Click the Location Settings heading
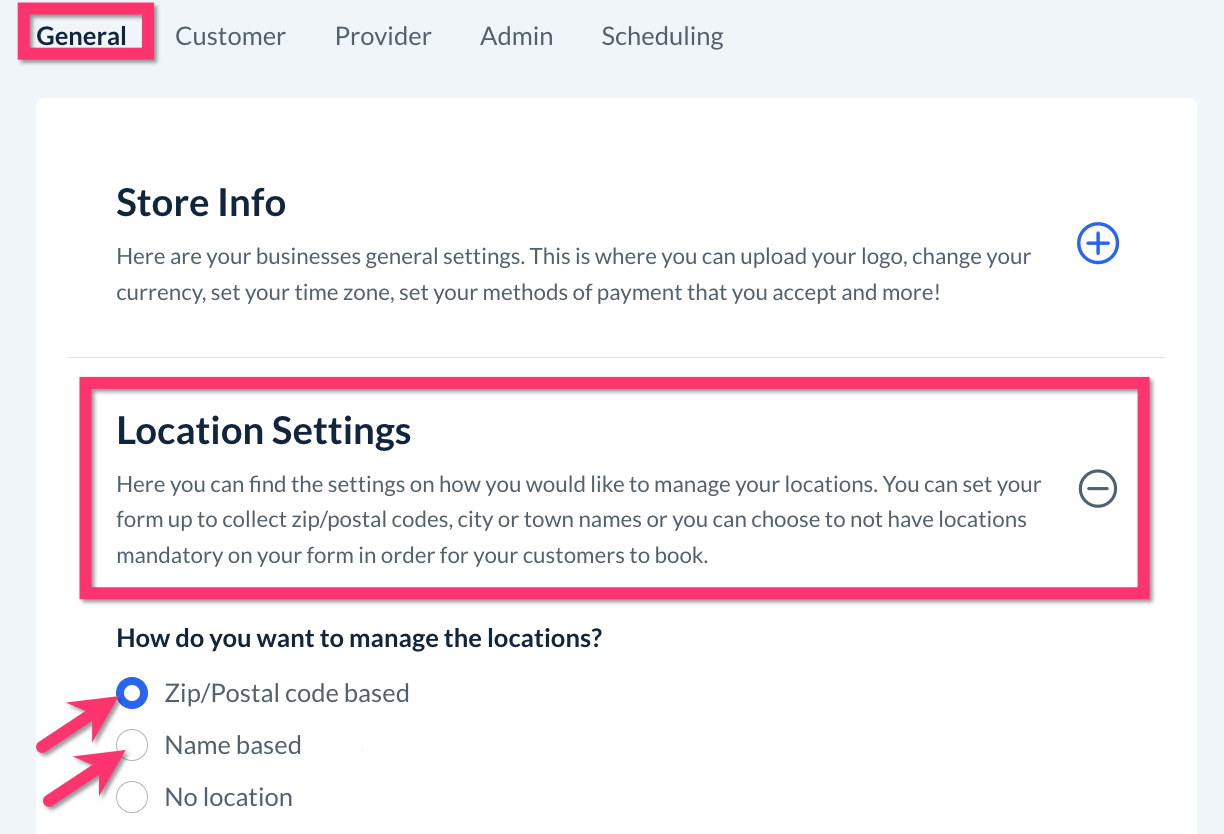Image resolution: width=1224 pixels, height=834 pixels. pos(264,431)
